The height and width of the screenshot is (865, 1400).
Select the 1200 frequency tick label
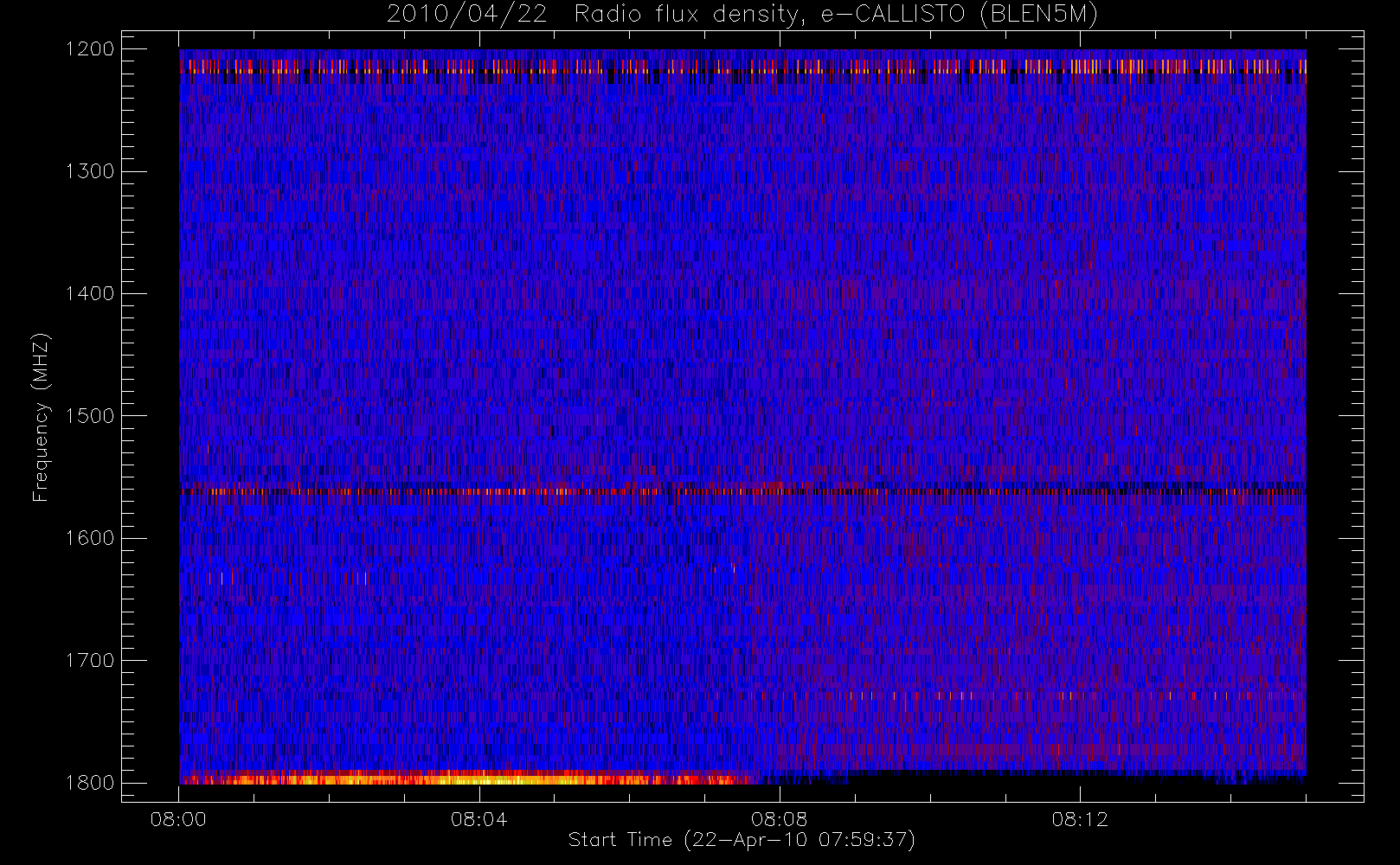pyautogui.click(x=90, y=49)
